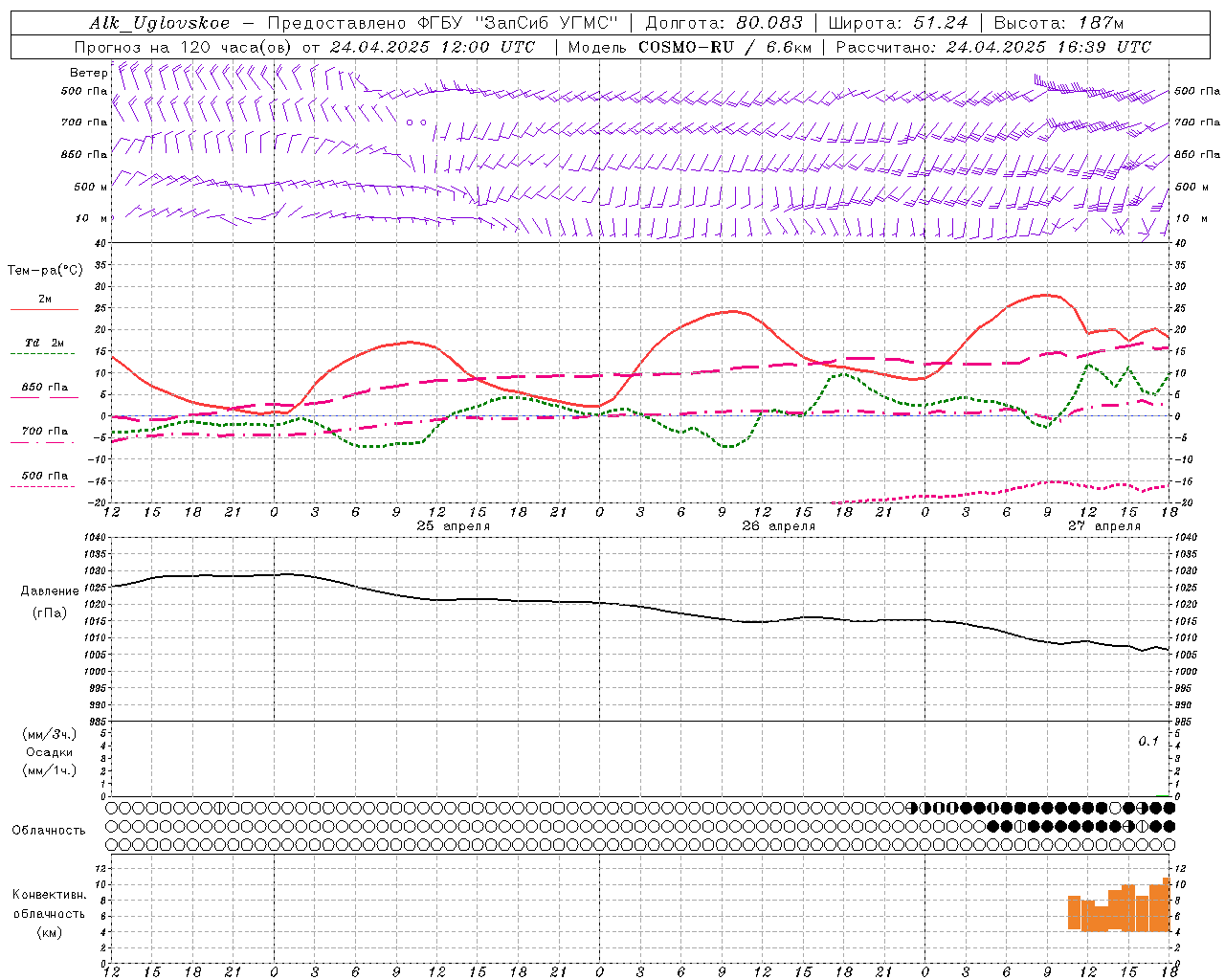Screen dimensions: 1225x980
Task: Click the 0.1 precipitation value
Action: (x=1148, y=742)
